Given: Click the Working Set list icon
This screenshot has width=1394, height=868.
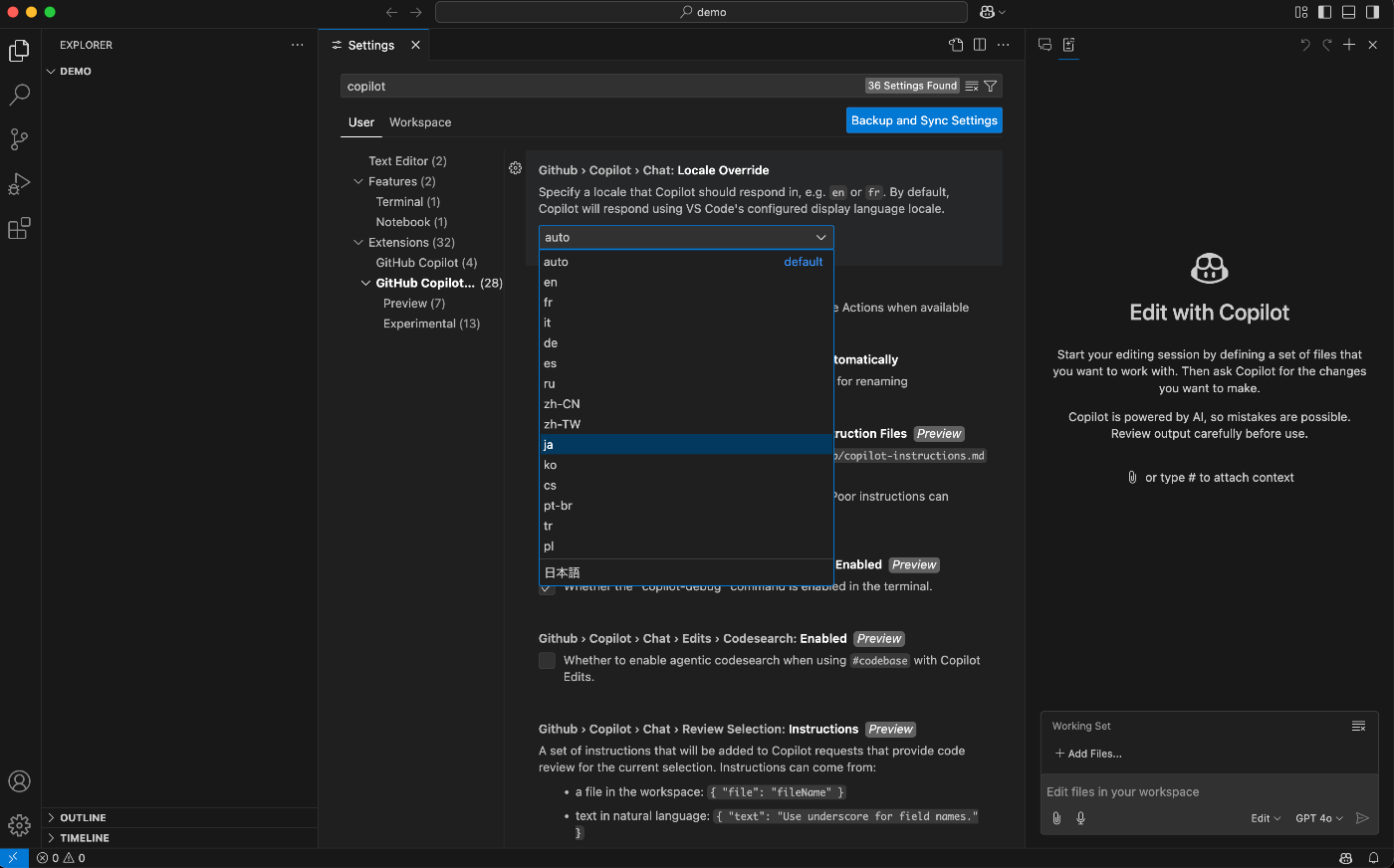Looking at the screenshot, I should tap(1358, 727).
